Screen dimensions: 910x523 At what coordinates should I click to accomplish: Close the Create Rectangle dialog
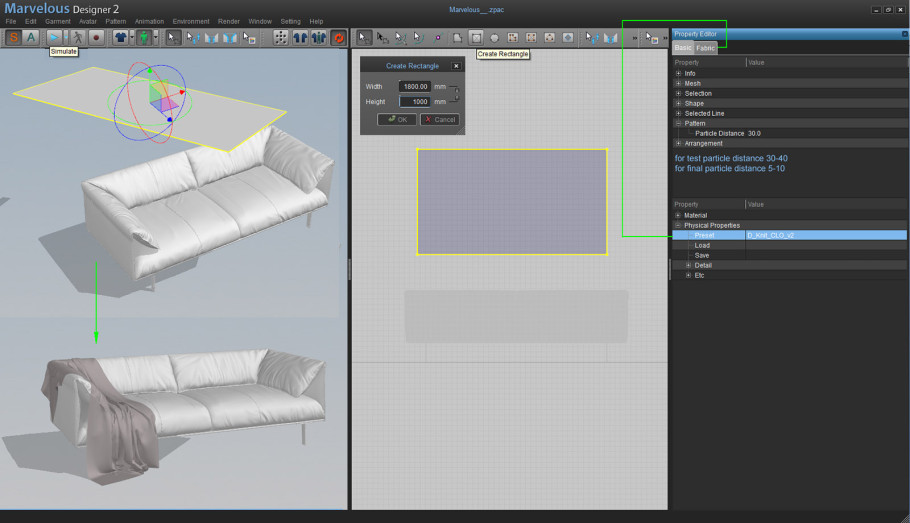coord(456,66)
